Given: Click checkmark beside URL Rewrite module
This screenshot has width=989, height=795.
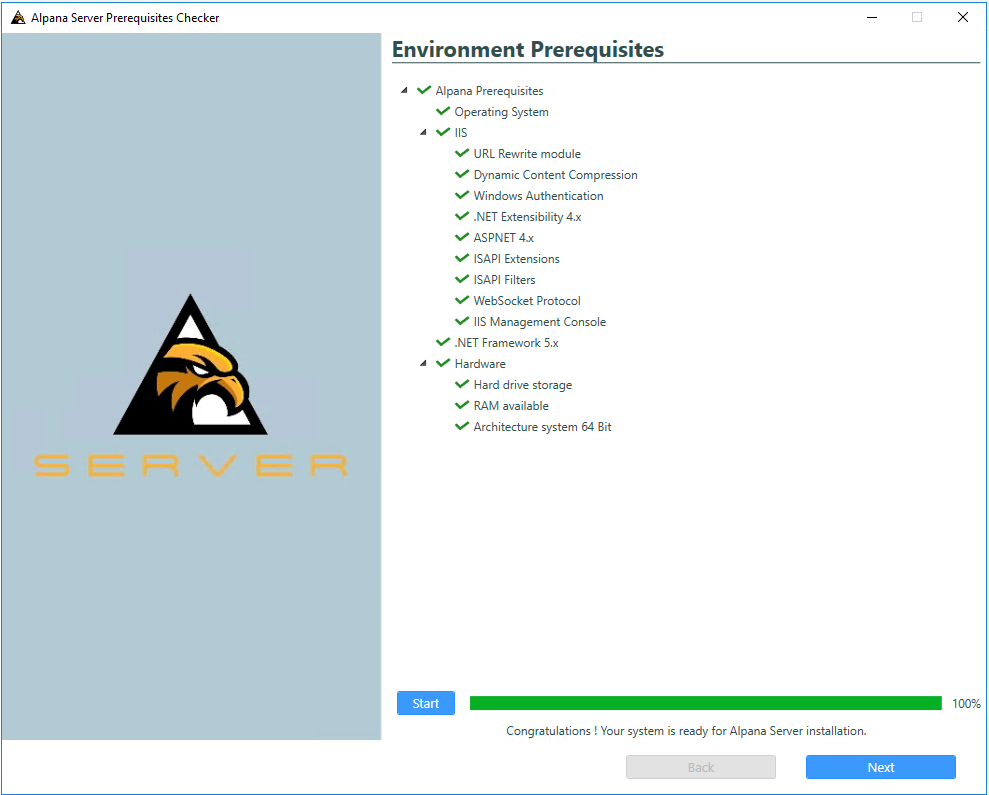Looking at the screenshot, I should pyautogui.click(x=462, y=153).
